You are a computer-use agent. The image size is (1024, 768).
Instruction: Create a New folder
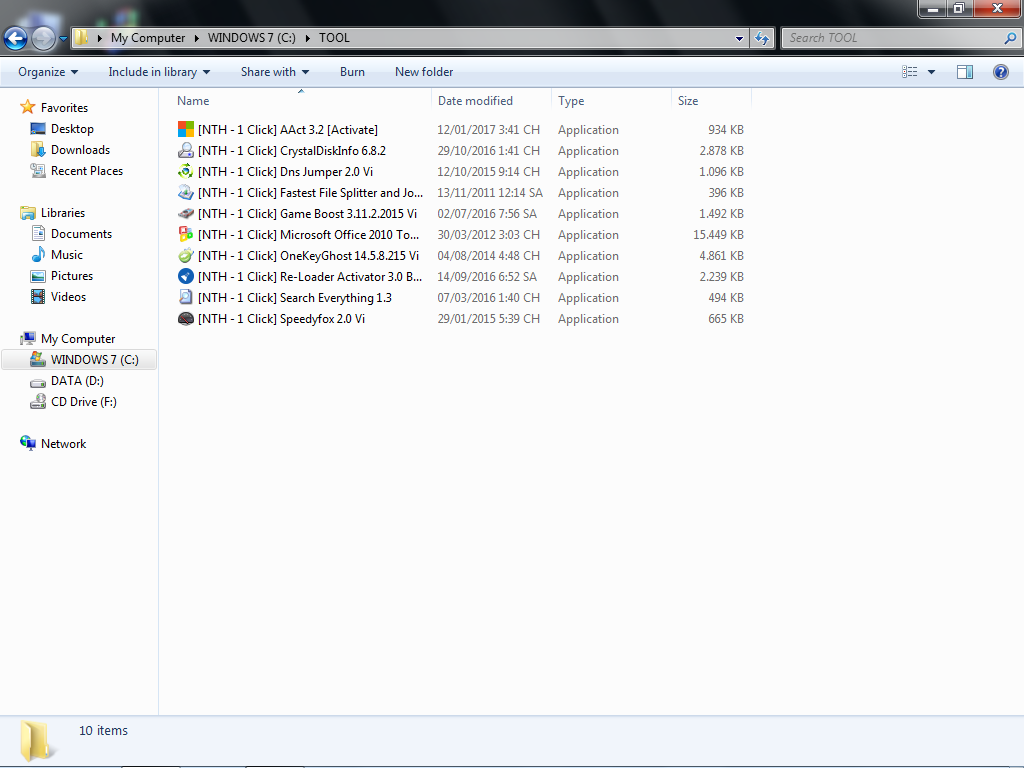click(x=424, y=72)
